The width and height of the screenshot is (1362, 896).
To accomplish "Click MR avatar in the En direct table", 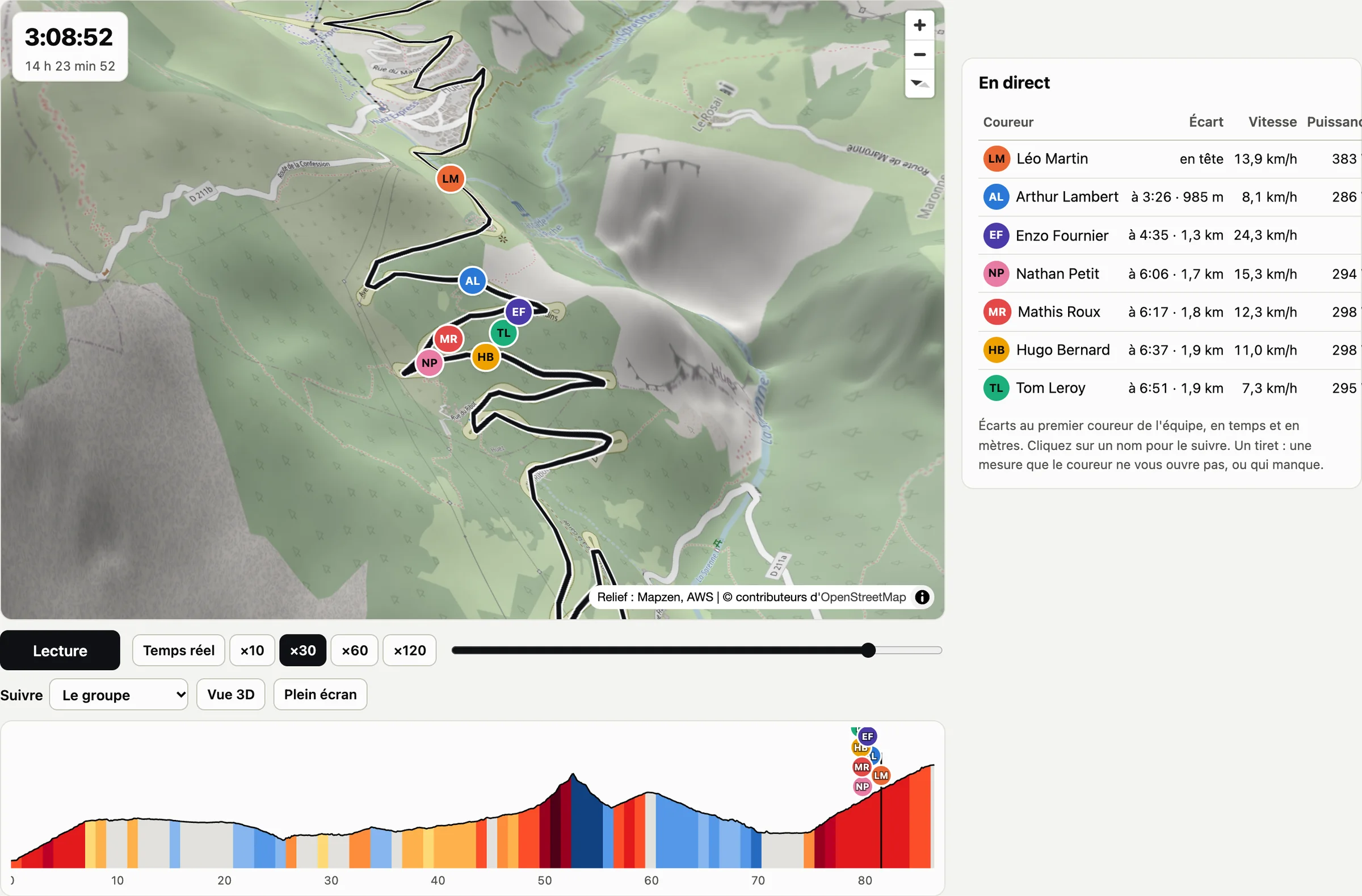I will point(996,312).
